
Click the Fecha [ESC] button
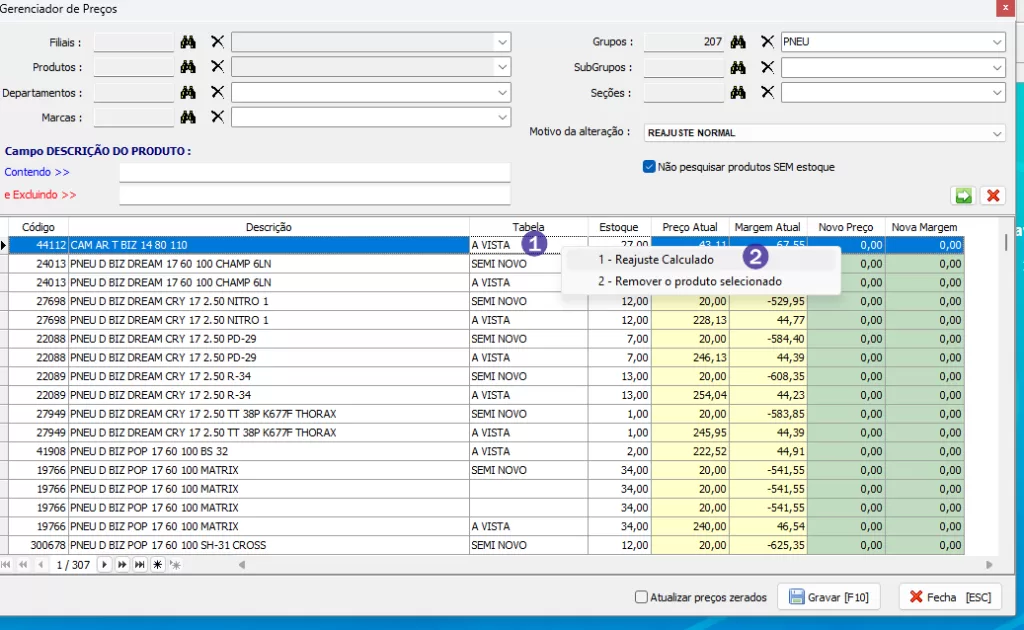[949, 597]
